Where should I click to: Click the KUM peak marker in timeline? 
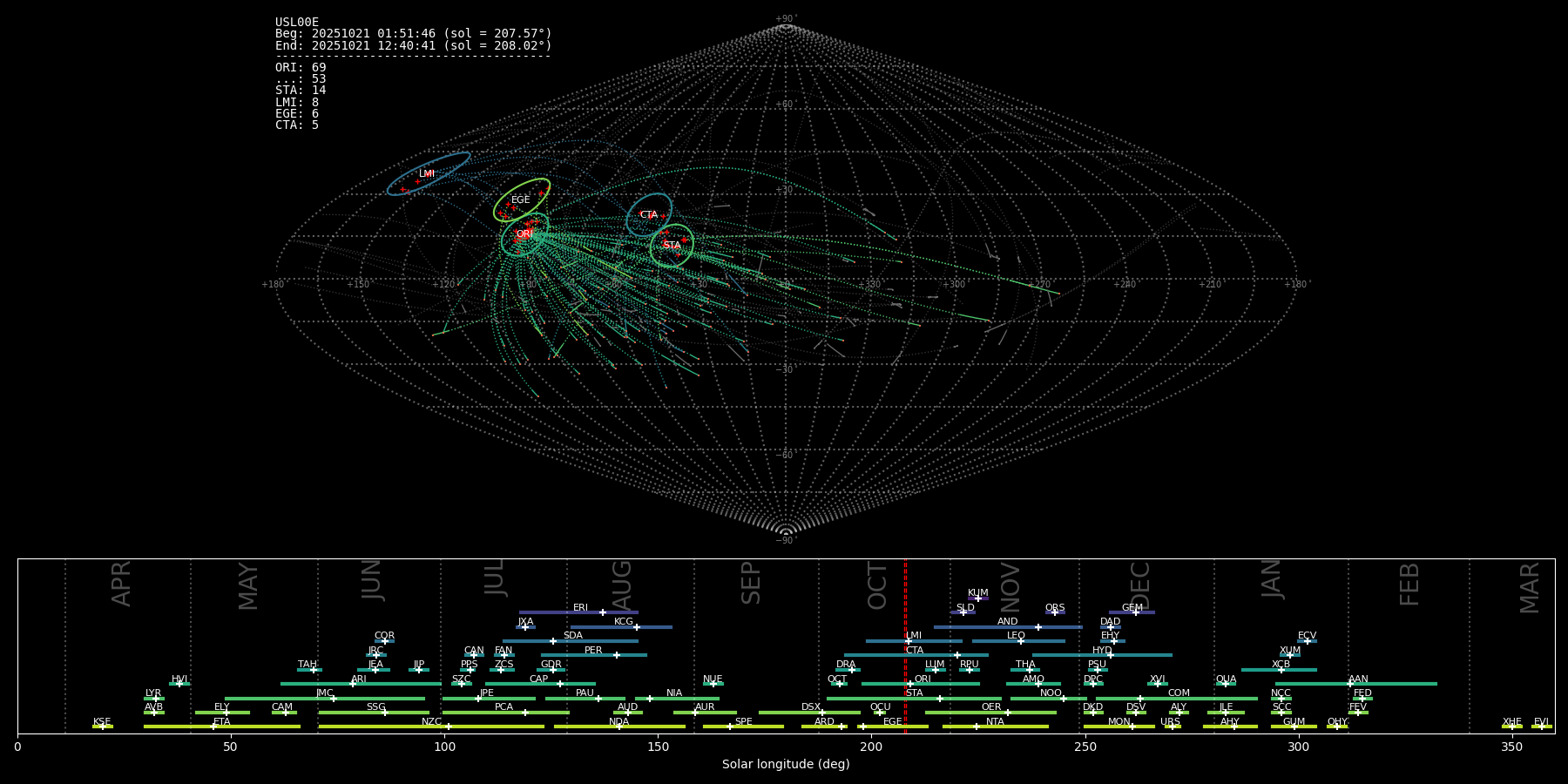[x=978, y=598]
